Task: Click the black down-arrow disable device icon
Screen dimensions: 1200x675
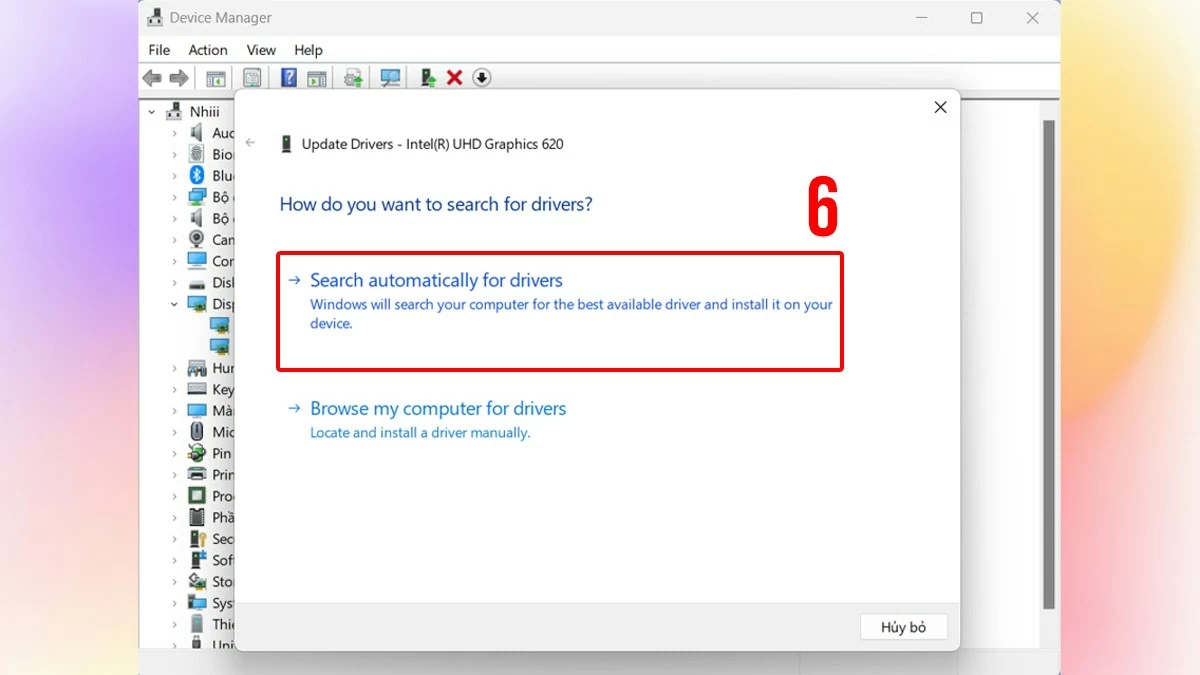Action: coord(481,78)
